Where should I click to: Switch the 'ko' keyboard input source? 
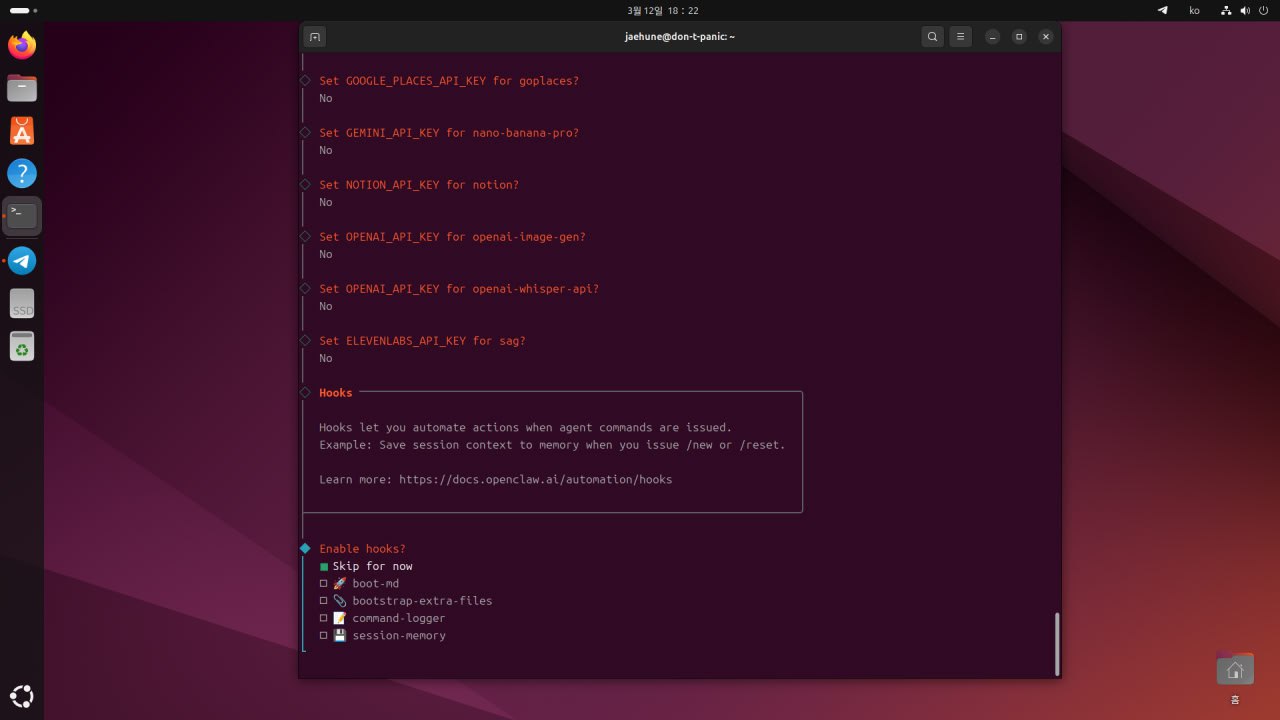pos(1194,10)
